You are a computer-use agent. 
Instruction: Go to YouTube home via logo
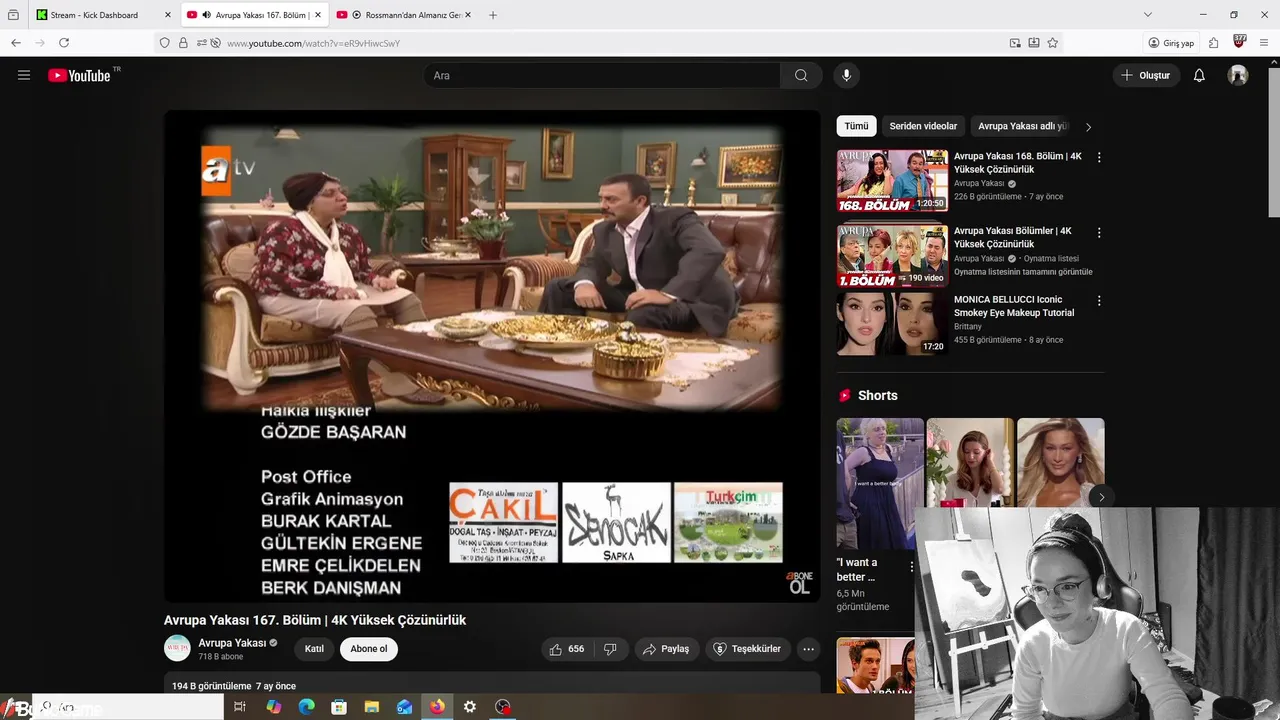click(79, 75)
